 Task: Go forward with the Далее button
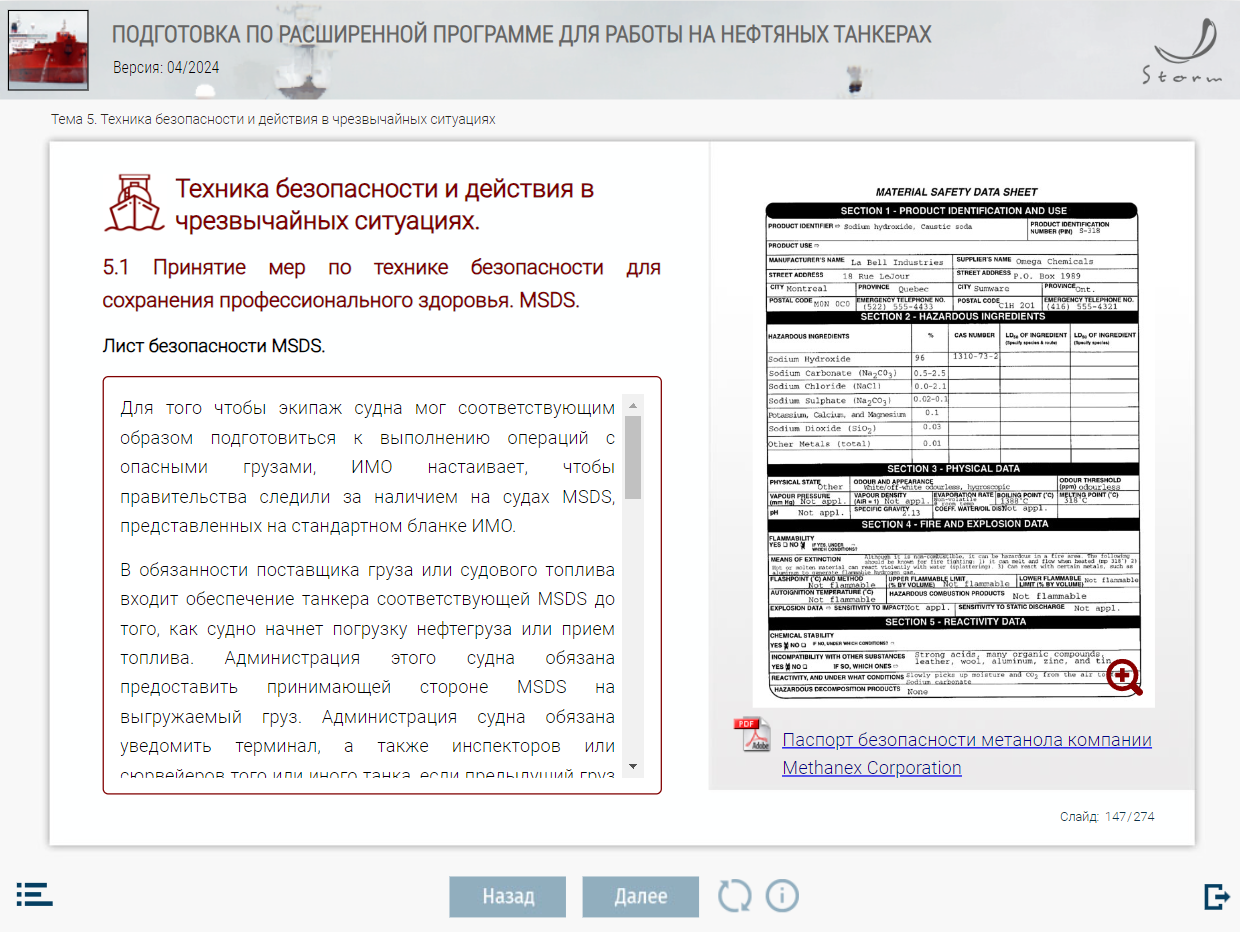pos(641,897)
